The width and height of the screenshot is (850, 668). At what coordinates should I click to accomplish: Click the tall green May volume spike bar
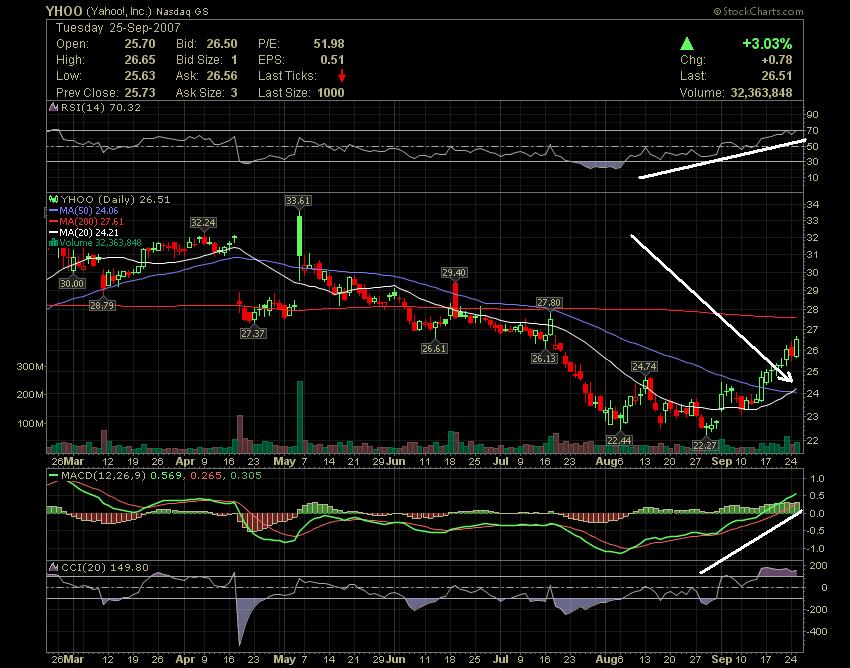[300, 416]
